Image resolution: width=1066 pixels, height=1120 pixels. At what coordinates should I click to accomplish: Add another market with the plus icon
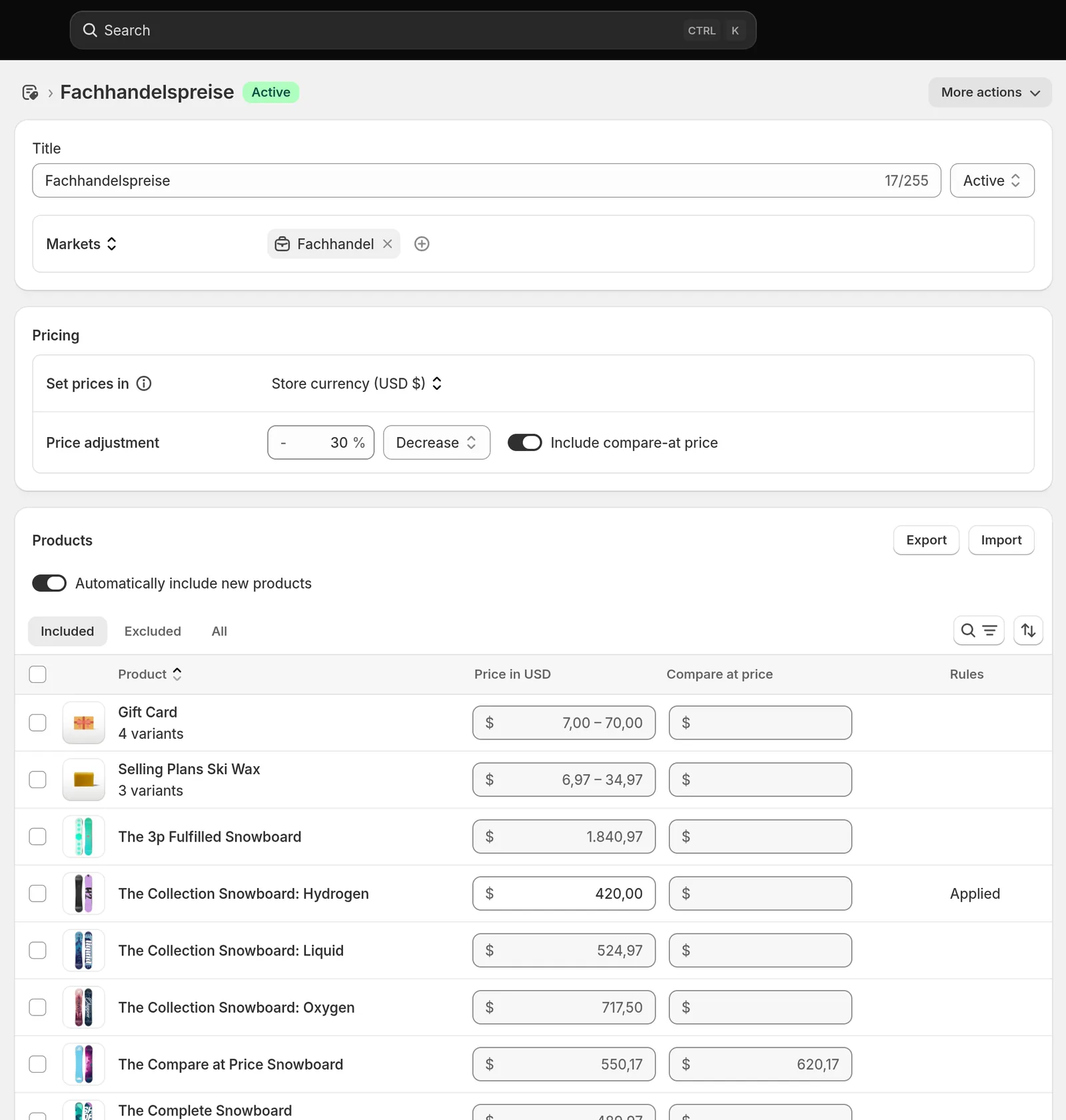coord(422,244)
